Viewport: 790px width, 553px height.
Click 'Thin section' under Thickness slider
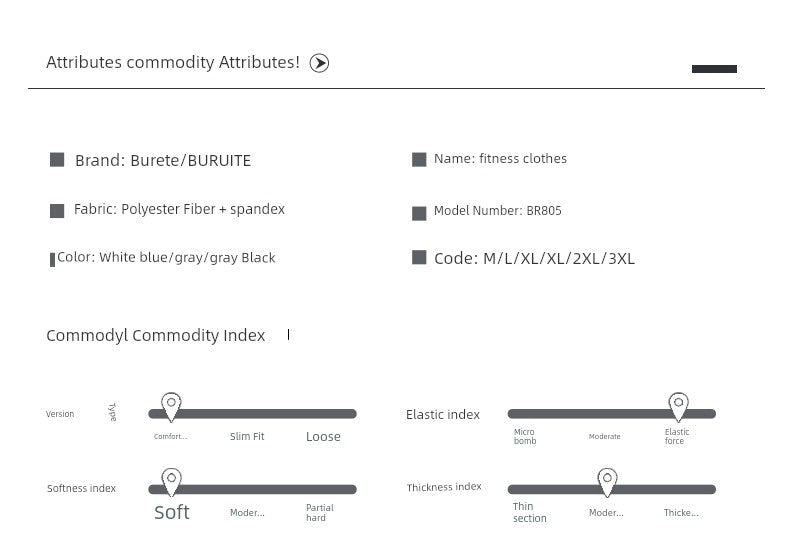(530, 512)
